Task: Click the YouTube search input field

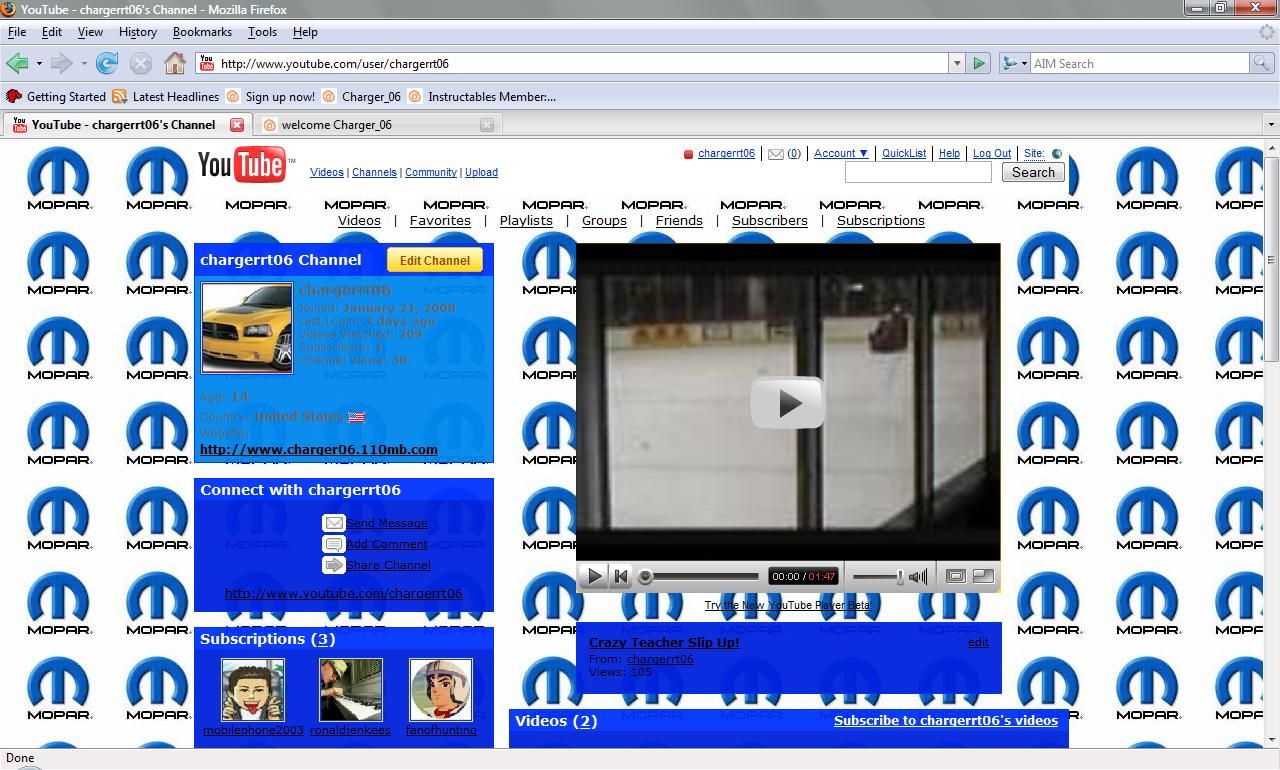Action: coord(917,171)
